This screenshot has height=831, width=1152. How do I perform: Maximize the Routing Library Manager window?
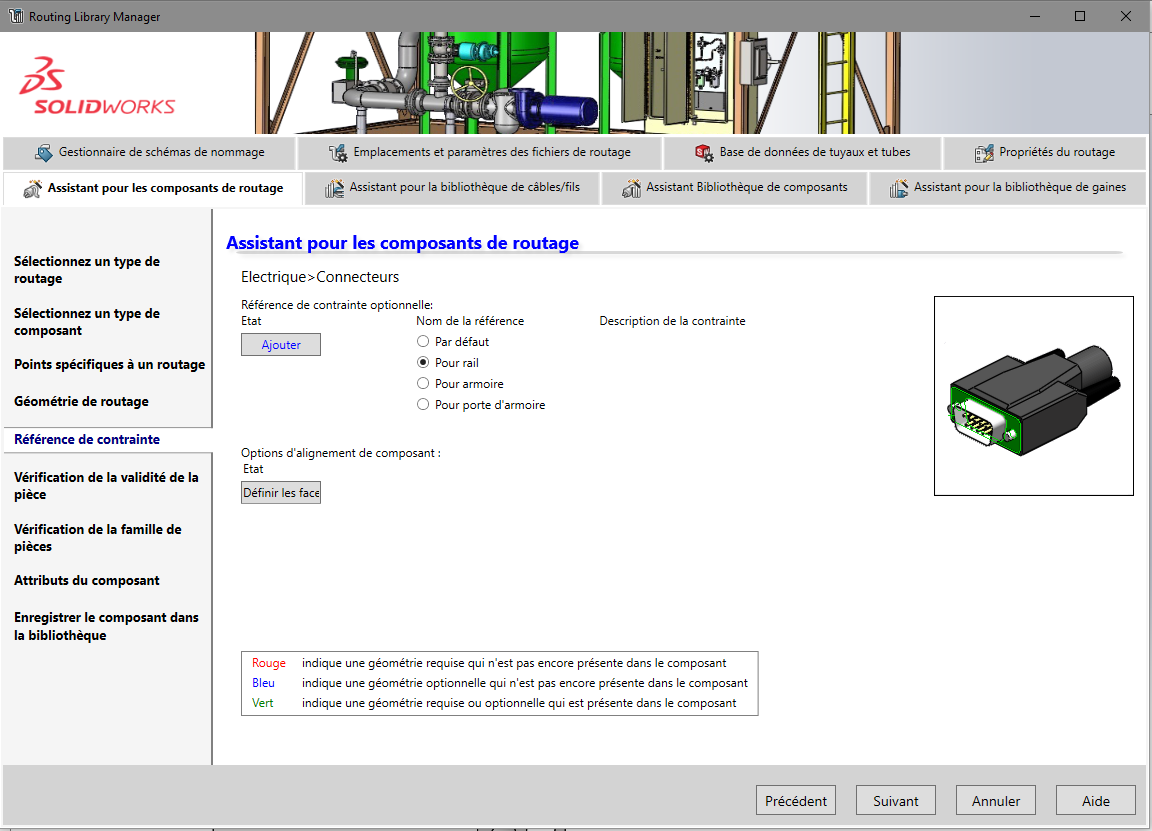click(x=1080, y=16)
